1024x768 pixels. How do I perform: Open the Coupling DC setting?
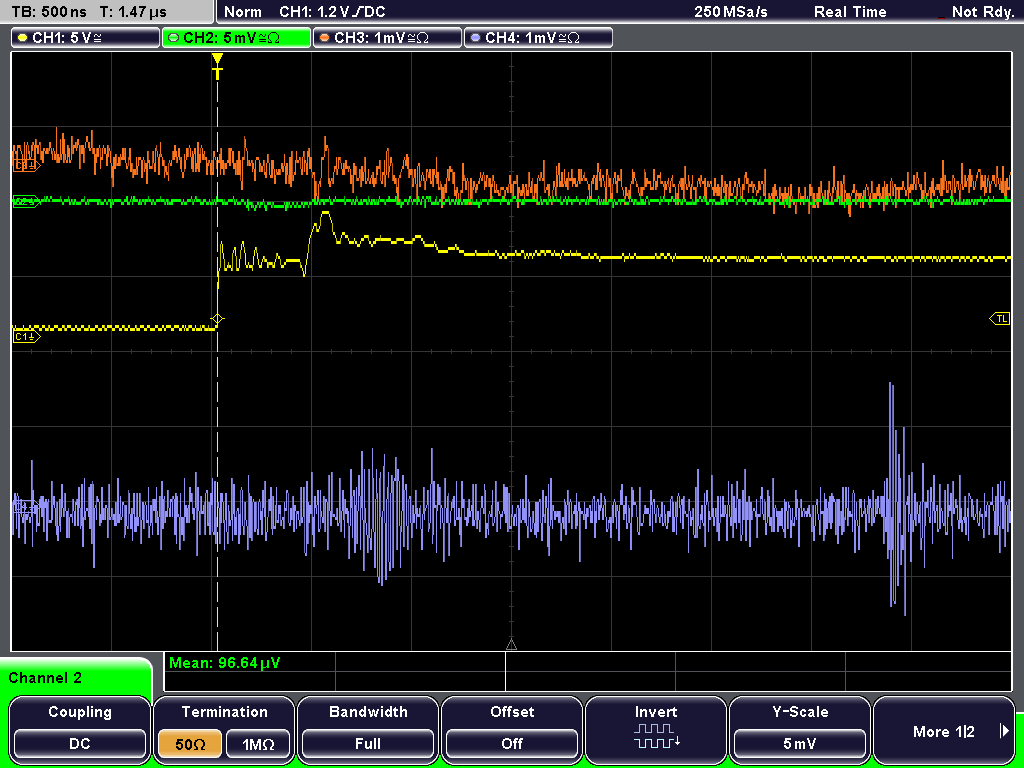coord(80,744)
